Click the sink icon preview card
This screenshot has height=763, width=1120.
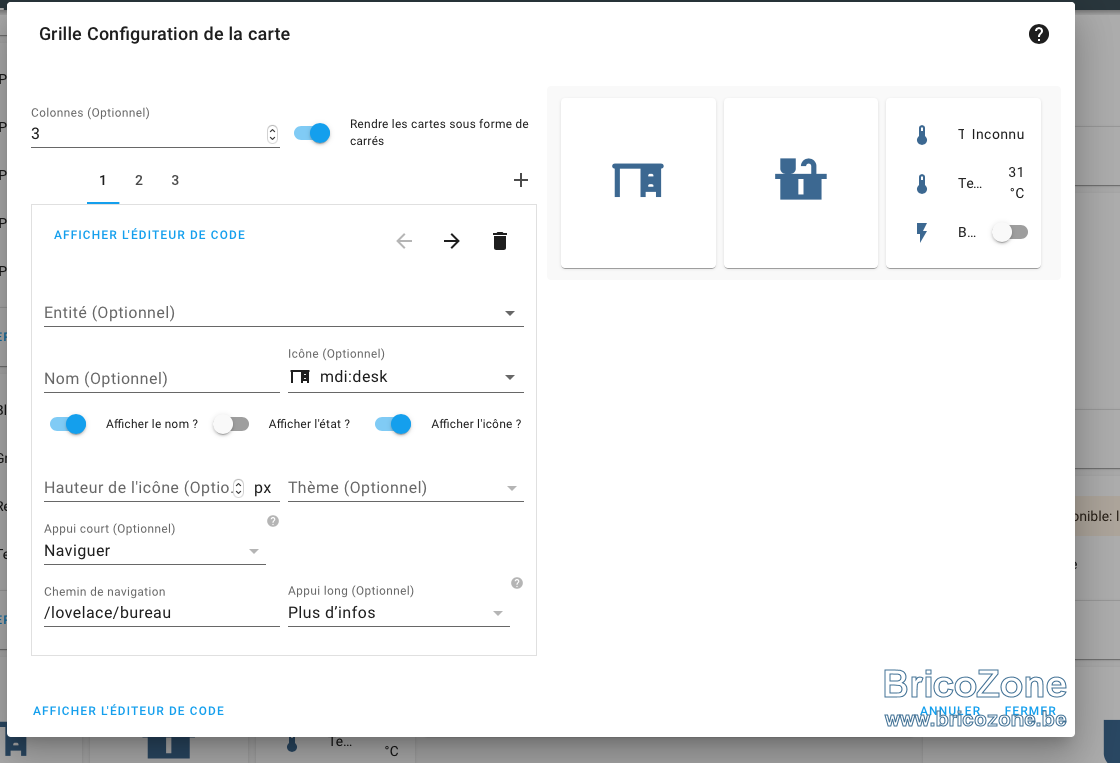pyautogui.click(x=801, y=183)
